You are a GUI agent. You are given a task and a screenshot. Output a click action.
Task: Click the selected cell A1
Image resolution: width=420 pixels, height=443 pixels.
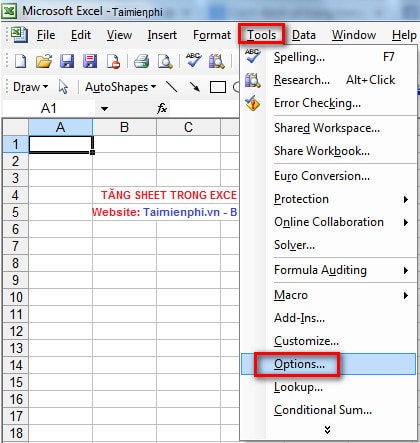(61, 144)
